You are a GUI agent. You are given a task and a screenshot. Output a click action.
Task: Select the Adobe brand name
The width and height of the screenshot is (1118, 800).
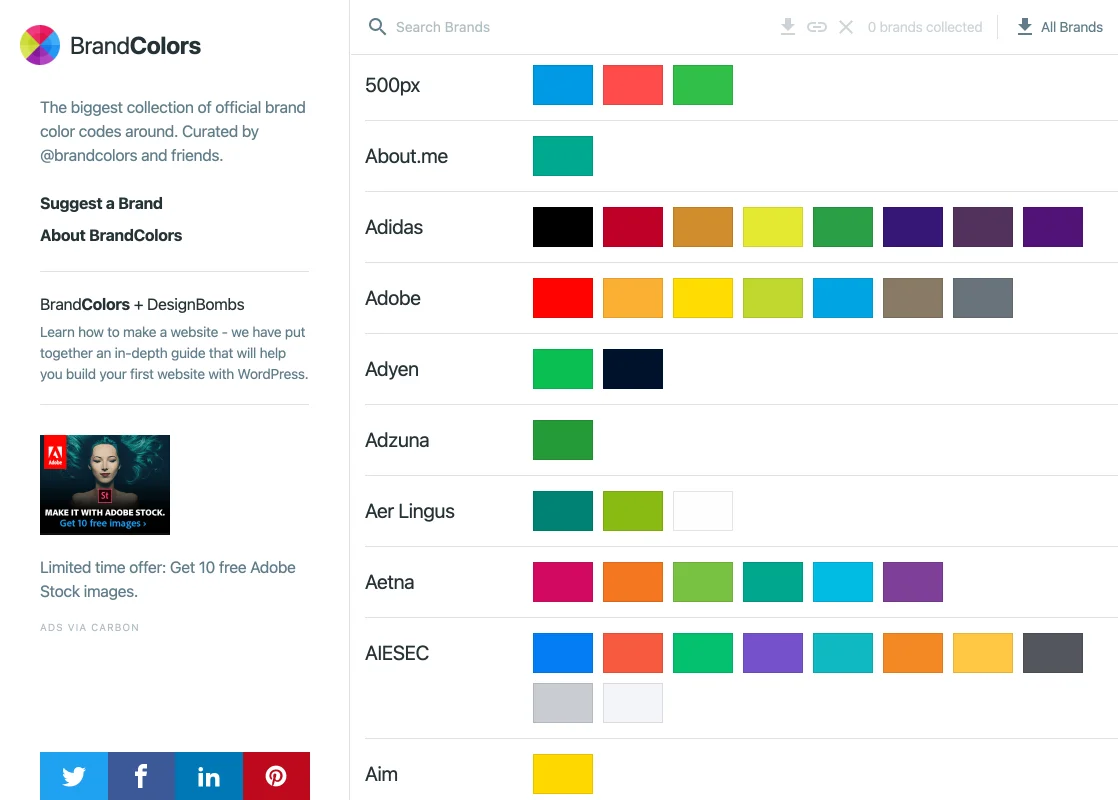coord(393,298)
